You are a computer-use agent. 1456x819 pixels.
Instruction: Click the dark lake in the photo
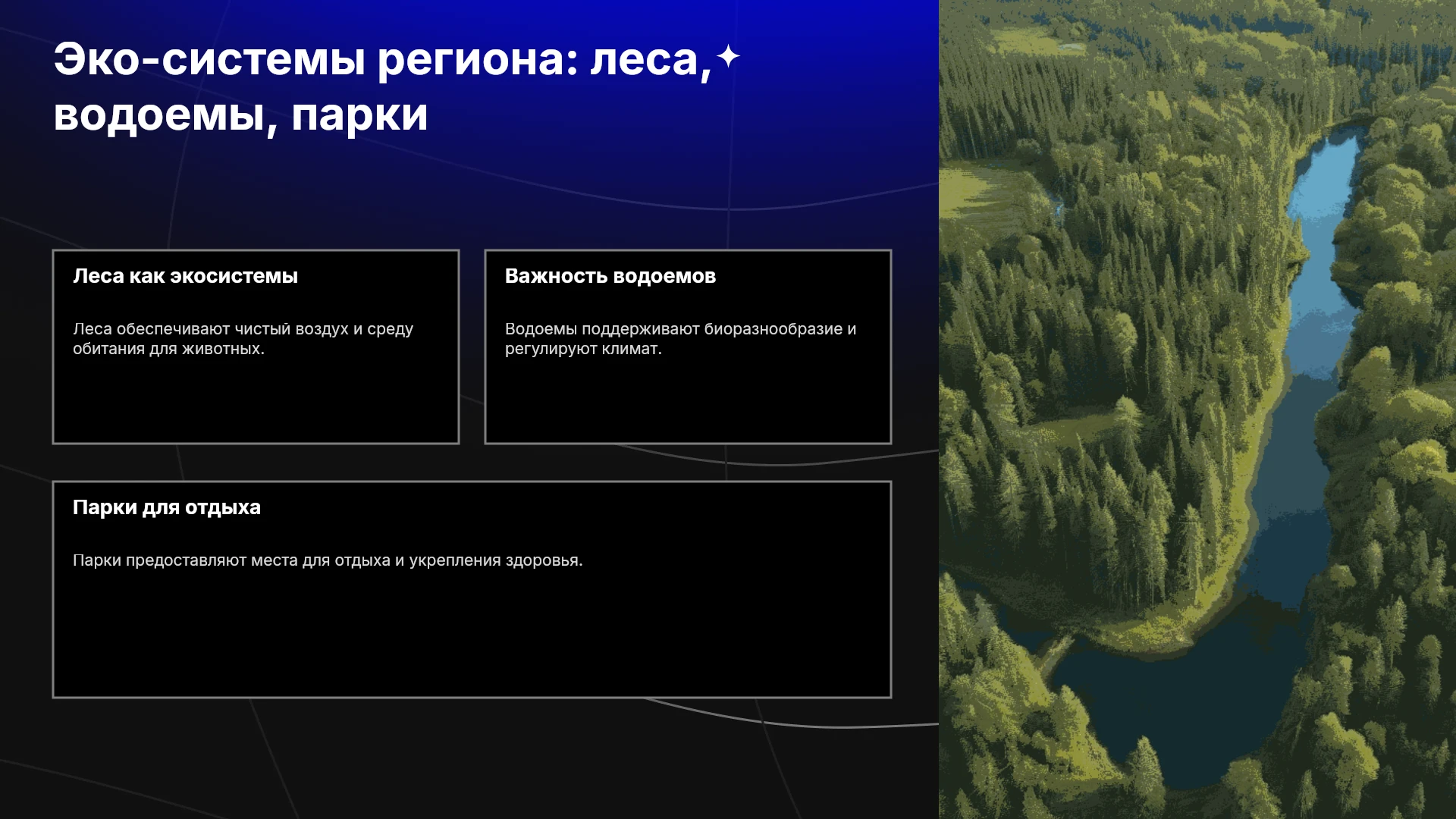[1183, 698]
